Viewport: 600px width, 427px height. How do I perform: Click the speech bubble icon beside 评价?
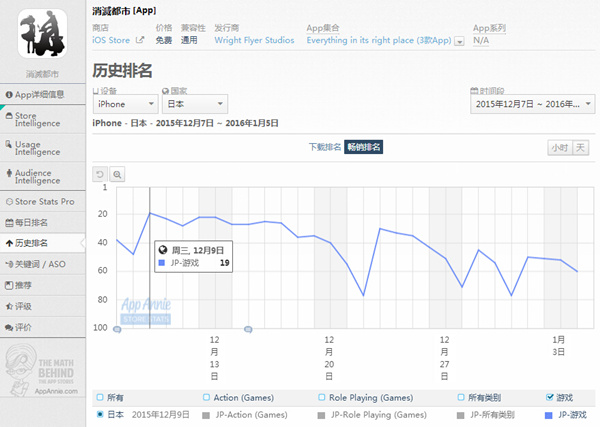click(9, 328)
